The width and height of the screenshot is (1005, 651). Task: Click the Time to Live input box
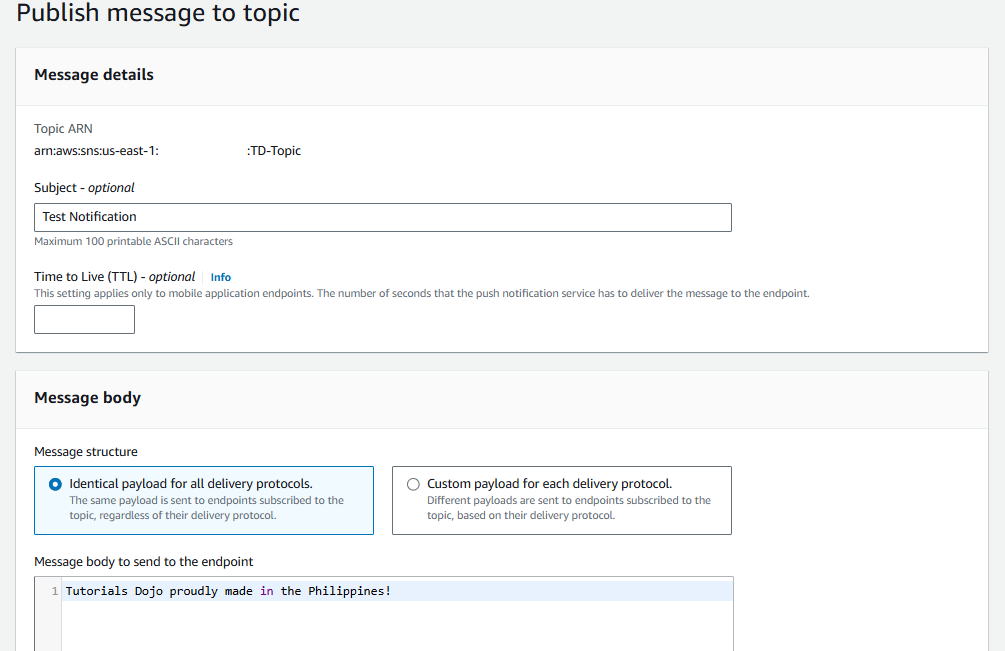84,319
